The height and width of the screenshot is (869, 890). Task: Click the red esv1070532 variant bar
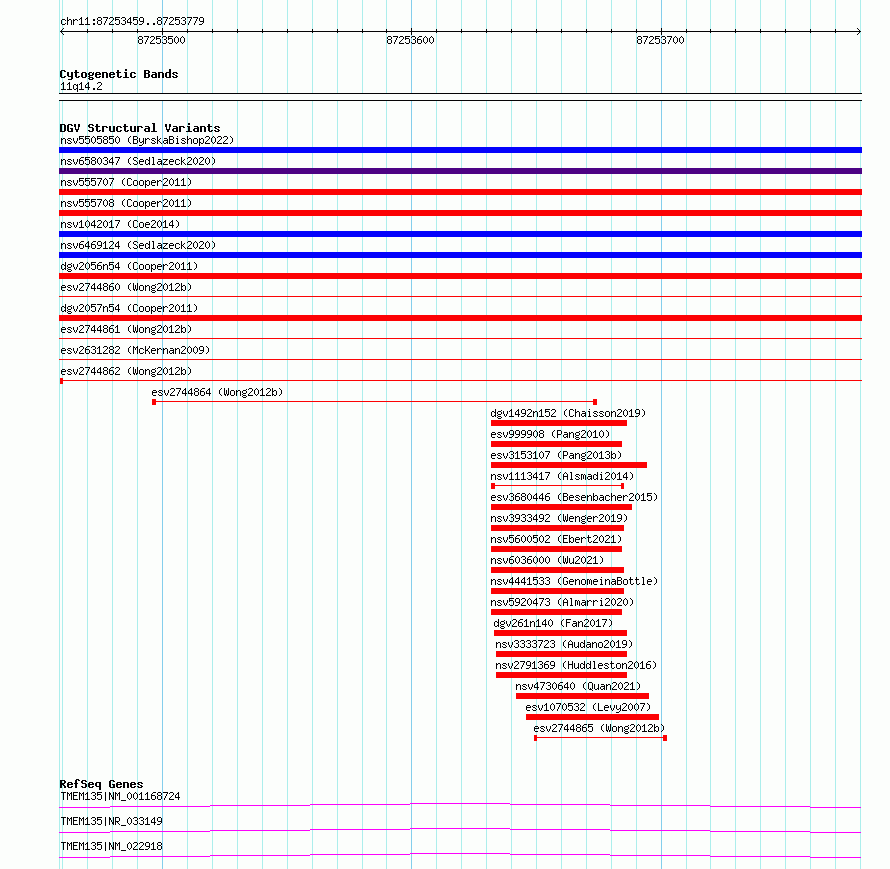[593, 717]
